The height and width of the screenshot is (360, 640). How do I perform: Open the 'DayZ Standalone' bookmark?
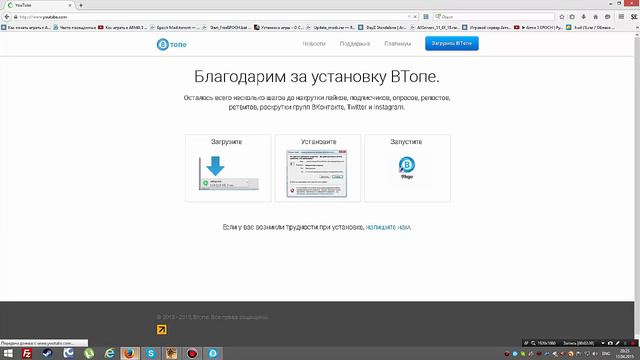pyautogui.click(x=383, y=27)
